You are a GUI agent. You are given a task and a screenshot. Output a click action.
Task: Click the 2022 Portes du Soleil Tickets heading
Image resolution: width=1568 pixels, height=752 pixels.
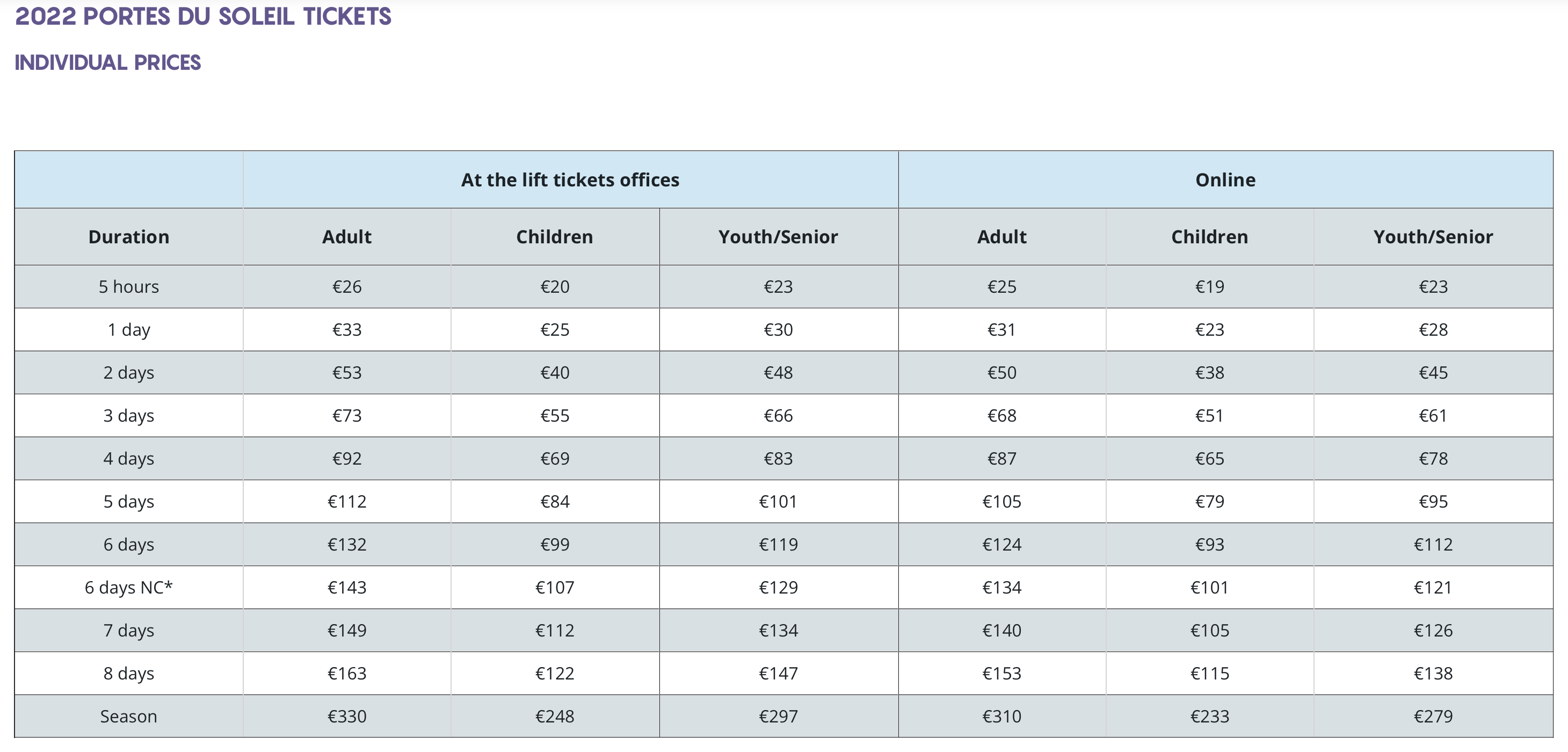(202, 17)
